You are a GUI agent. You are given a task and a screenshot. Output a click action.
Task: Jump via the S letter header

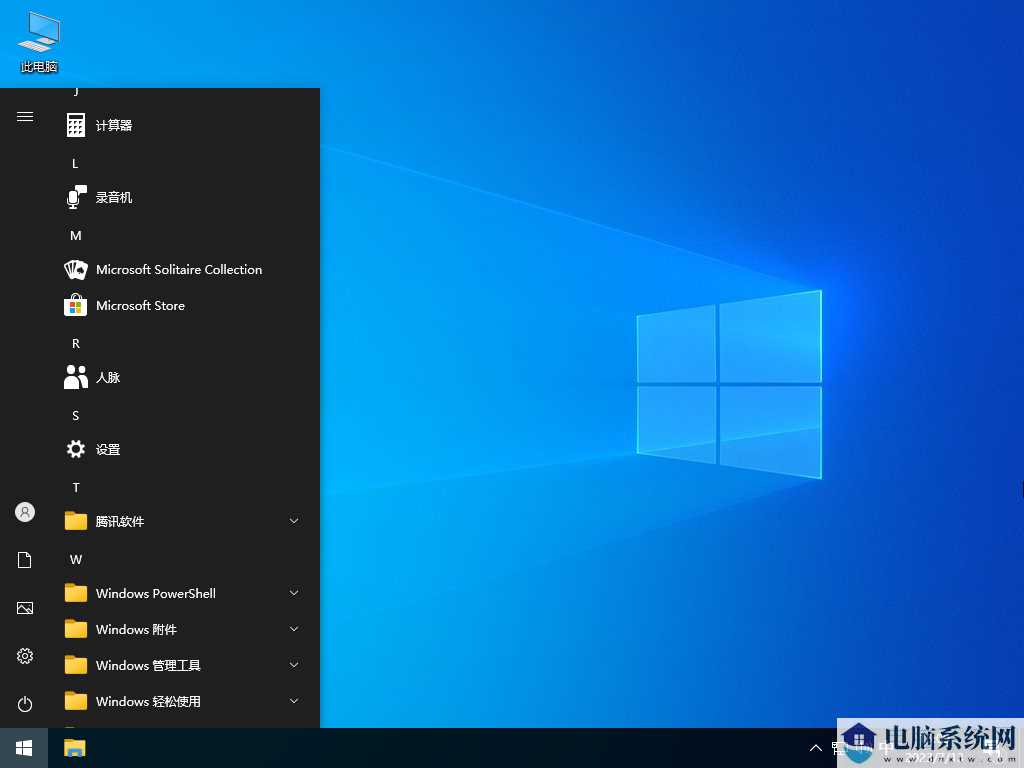pyautogui.click(x=76, y=416)
